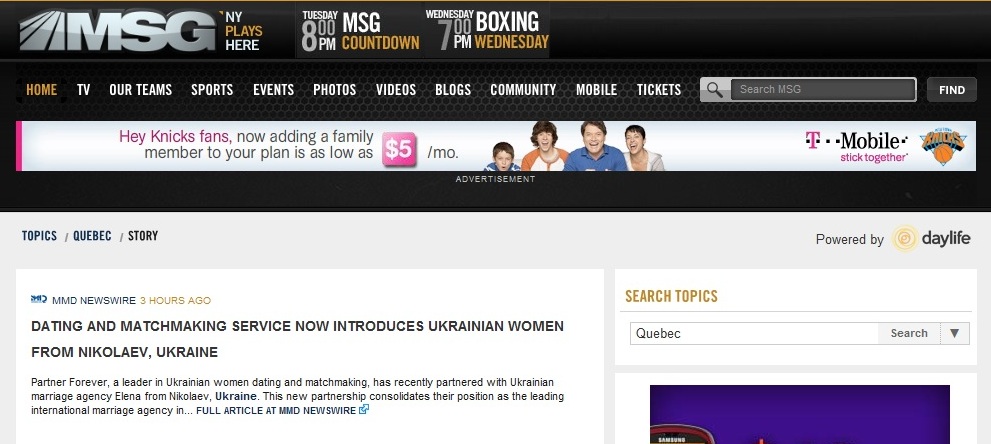This screenshot has width=991, height=444.
Task: Click the Search Topics heading
Action: coord(671,296)
